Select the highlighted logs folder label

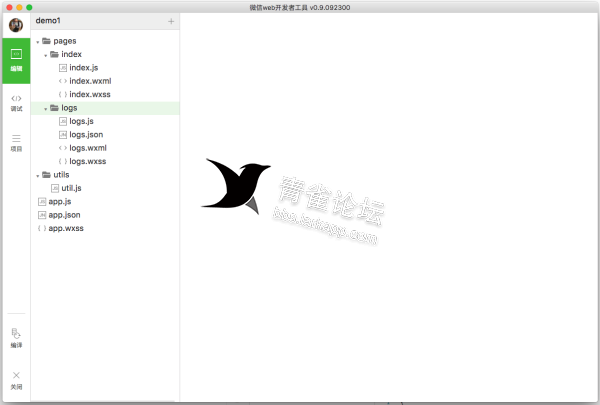pyautogui.click(x=69, y=108)
